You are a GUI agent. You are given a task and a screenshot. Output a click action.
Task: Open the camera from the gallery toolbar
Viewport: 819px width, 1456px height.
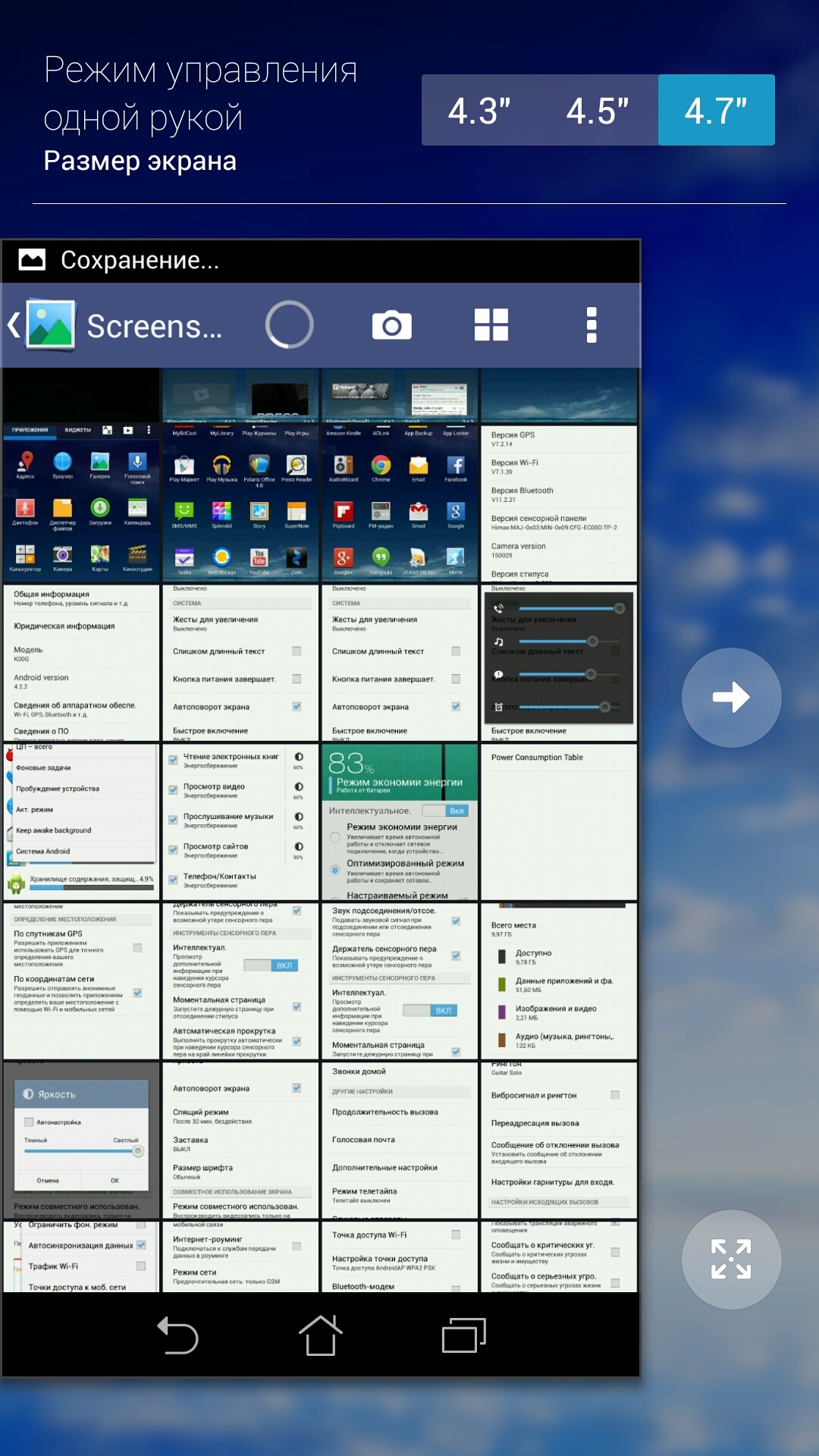pyautogui.click(x=391, y=325)
